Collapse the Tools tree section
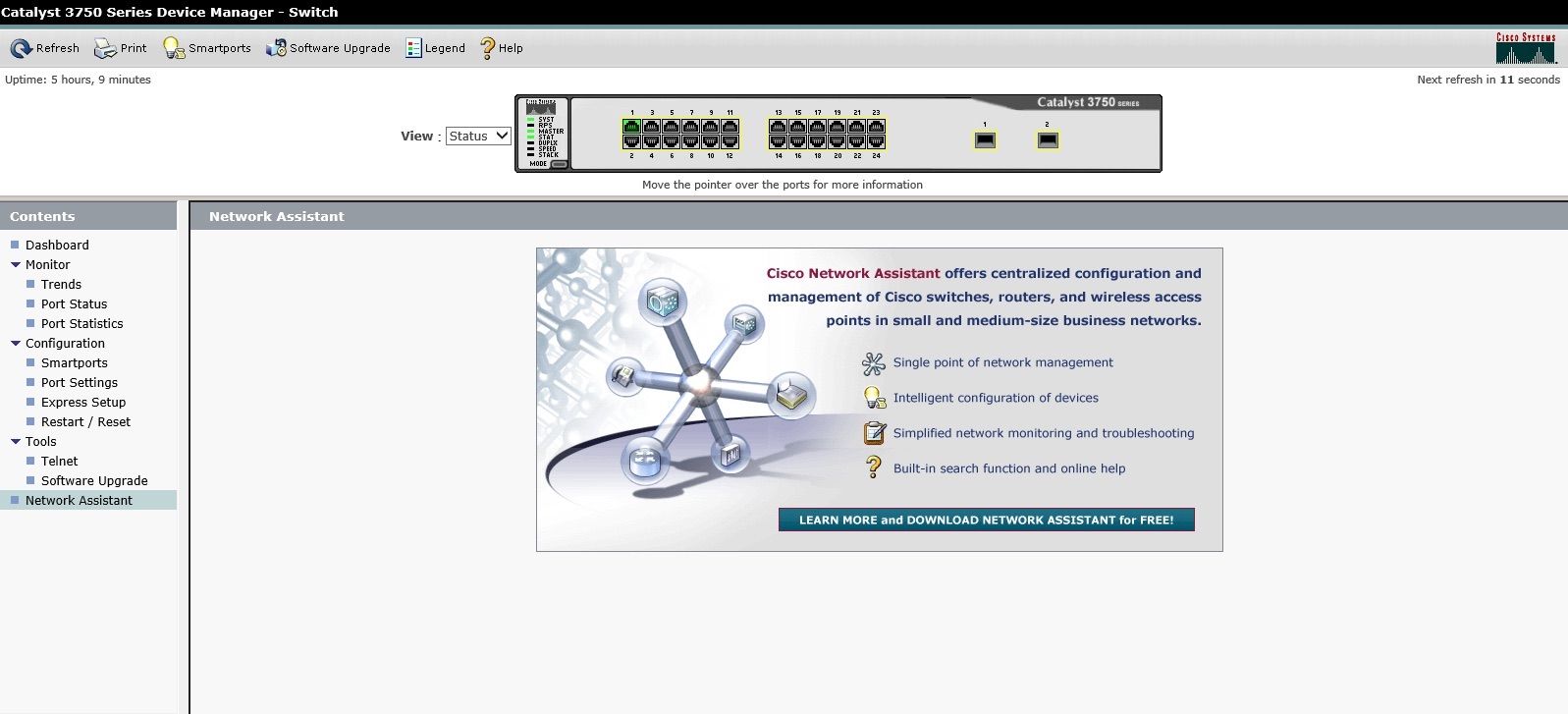 click(16, 442)
